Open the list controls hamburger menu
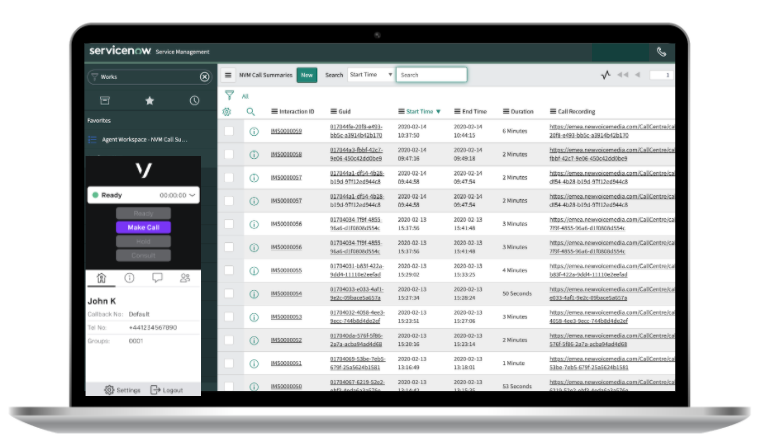 pos(228,75)
